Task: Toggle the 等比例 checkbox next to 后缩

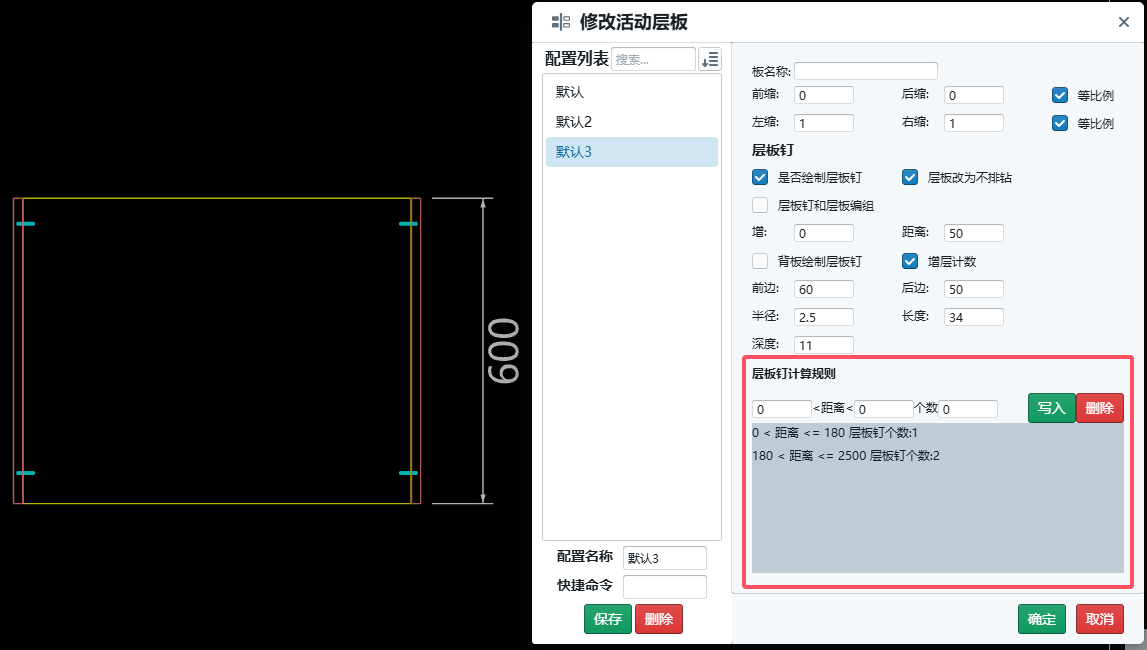Action: [x=1060, y=95]
